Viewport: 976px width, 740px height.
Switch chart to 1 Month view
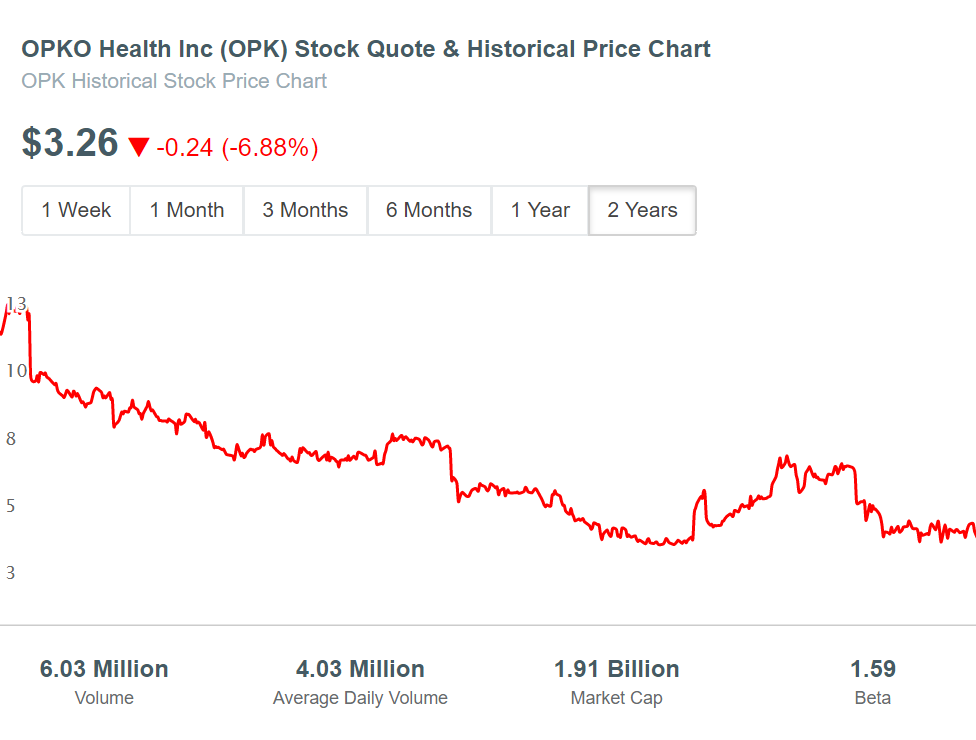pyautogui.click(x=187, y=210)
